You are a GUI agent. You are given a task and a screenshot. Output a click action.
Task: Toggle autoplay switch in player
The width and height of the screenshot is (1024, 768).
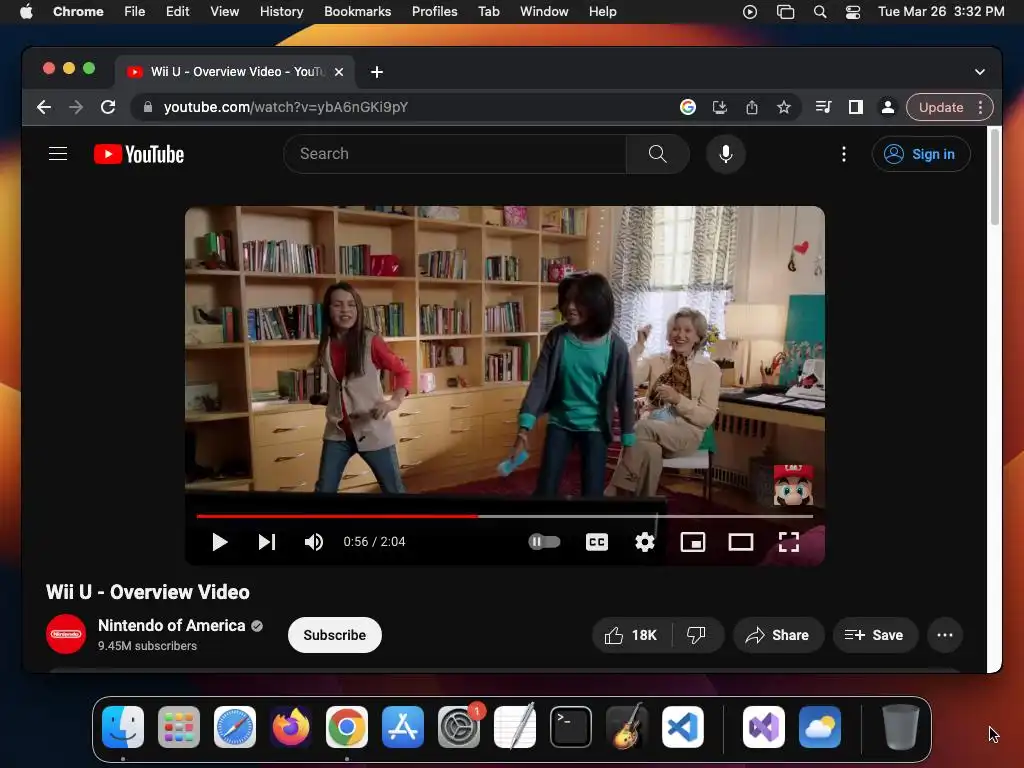(x=544, y=541)
